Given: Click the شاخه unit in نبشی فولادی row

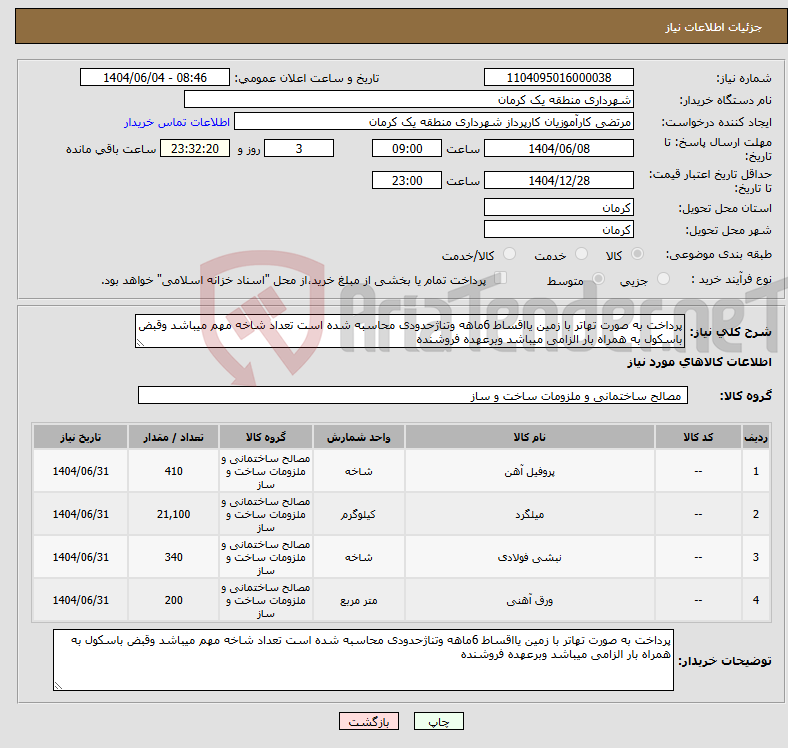Looking at the screenshot, I should [358, 557].
